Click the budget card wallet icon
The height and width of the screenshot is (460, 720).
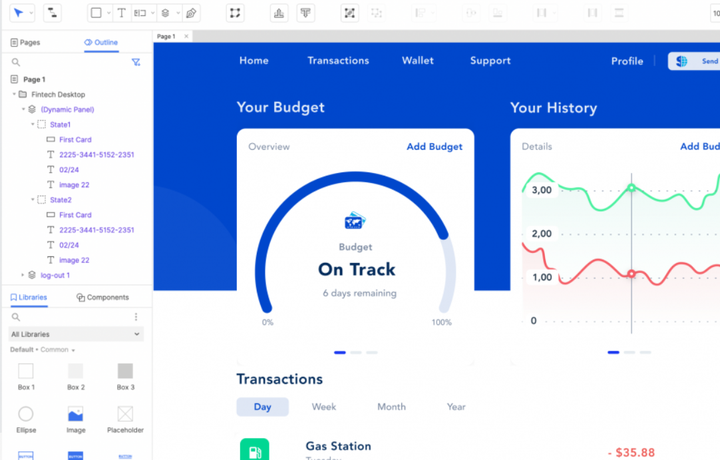[x=355, y=220]
